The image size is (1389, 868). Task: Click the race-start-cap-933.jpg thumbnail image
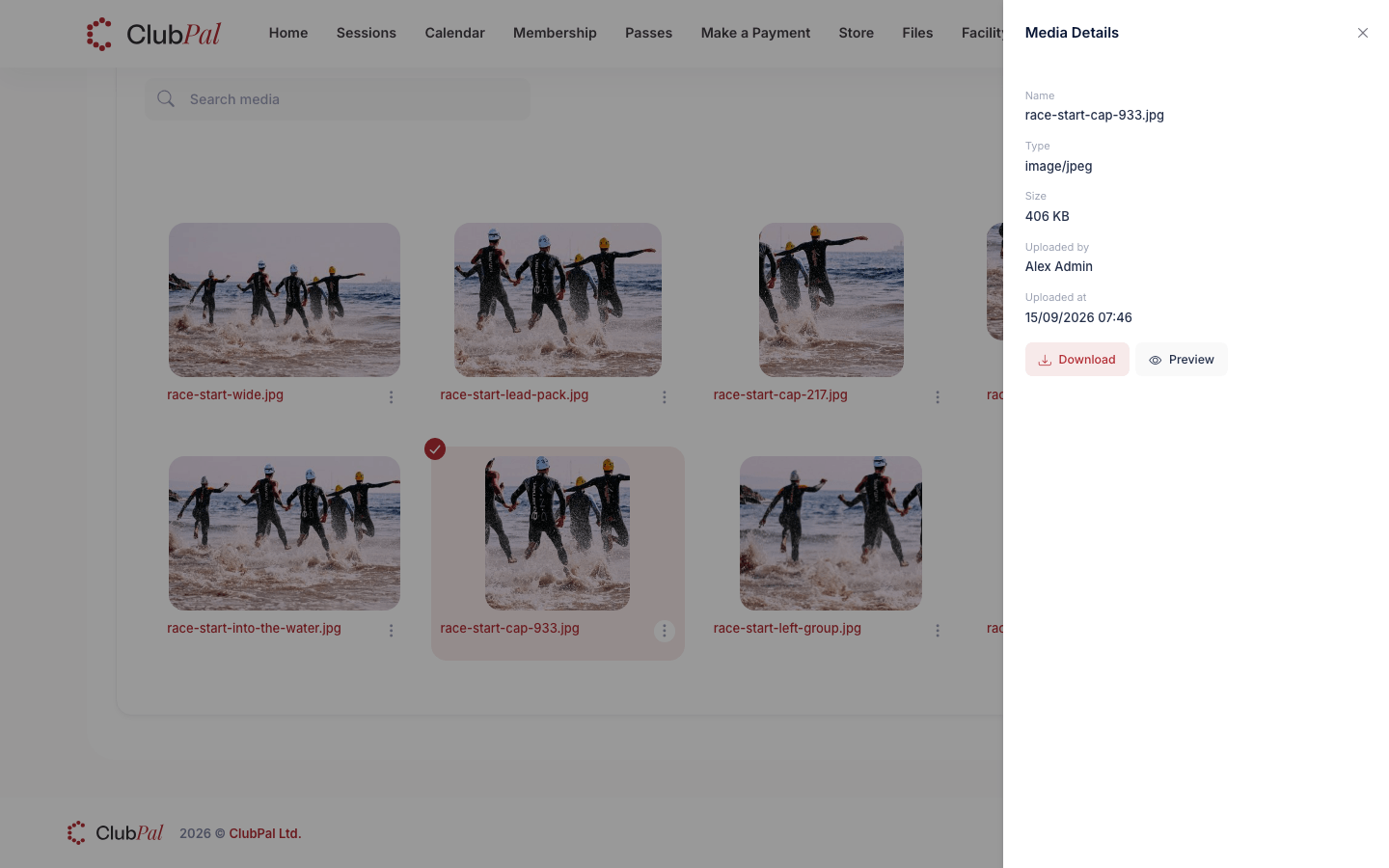pyautogui.click(x=558, y=533)
